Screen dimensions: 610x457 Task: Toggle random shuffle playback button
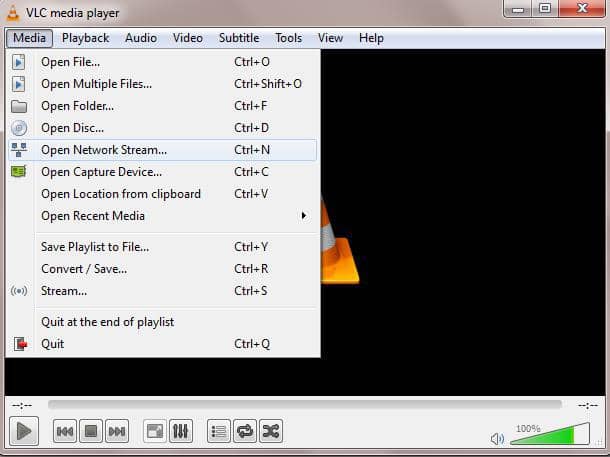tap(271, 431)
